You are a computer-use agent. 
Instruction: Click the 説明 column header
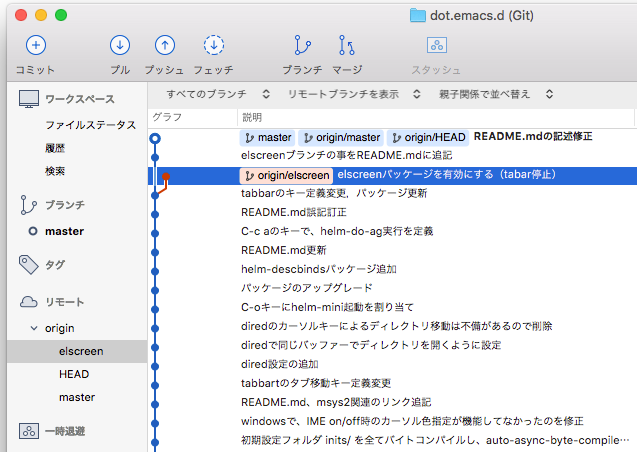point(252,117)
